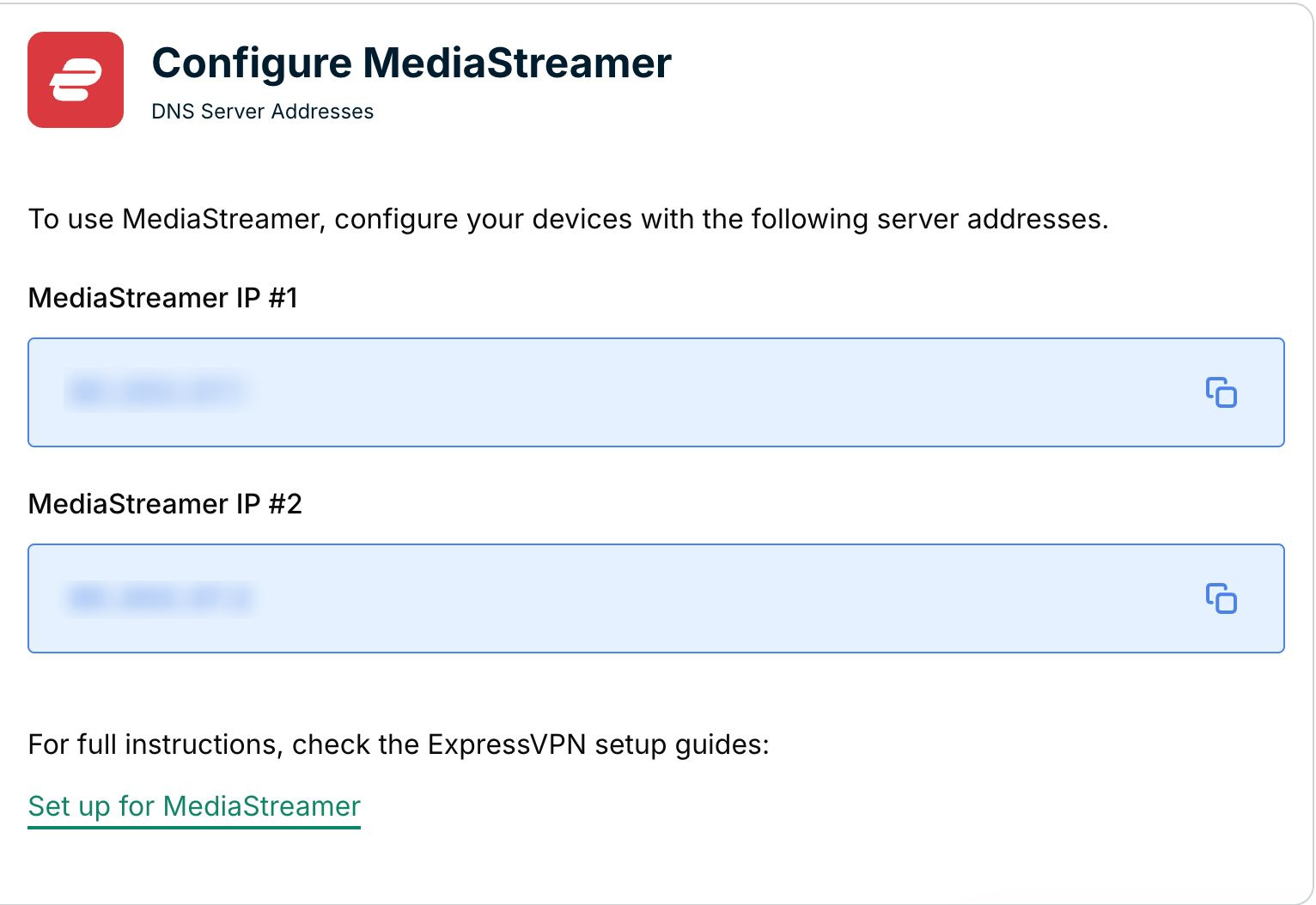Screen dimensions: 1316x905
Task: Click the words 'setup guides:' in instructions
Action: tap(682, 744)
